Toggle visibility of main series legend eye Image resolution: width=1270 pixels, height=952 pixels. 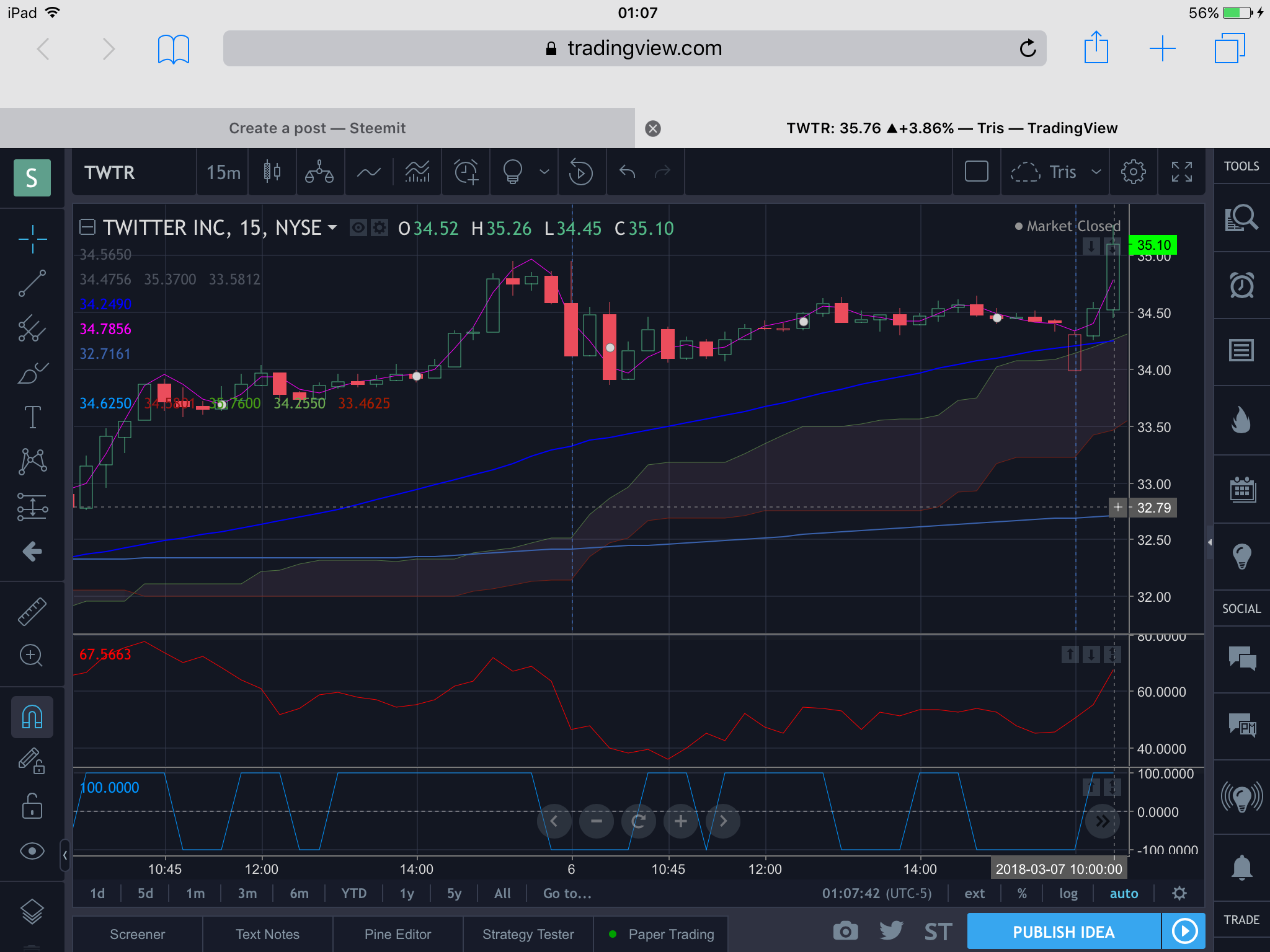tap(358, 227)
